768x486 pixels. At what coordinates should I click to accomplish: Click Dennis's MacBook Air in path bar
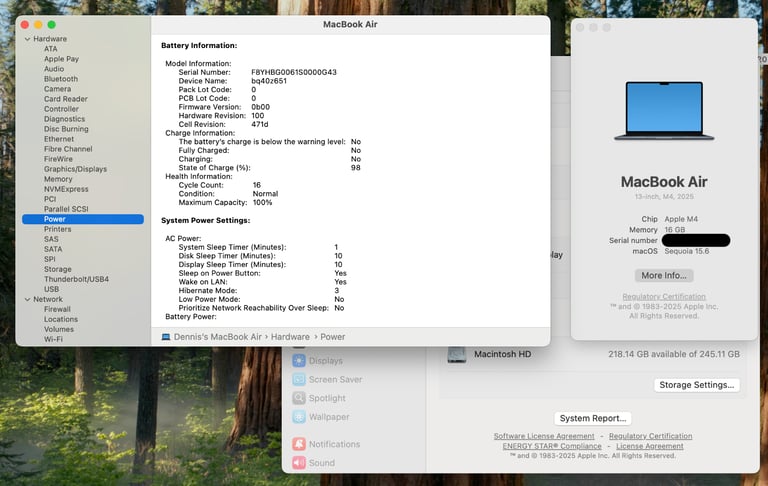coord(217,337)
